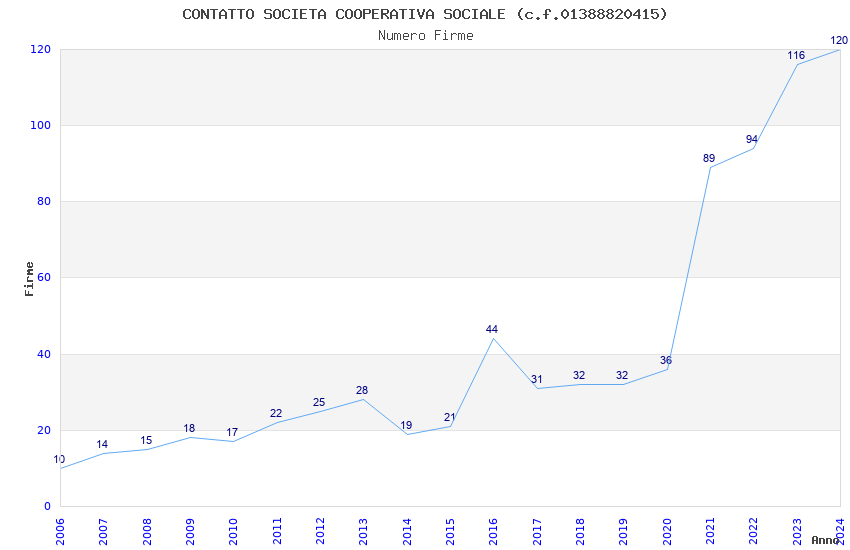This screenshot has width=850, height=550.
Task: Select the data label 36 for 2020
Action: coord(666,360)
